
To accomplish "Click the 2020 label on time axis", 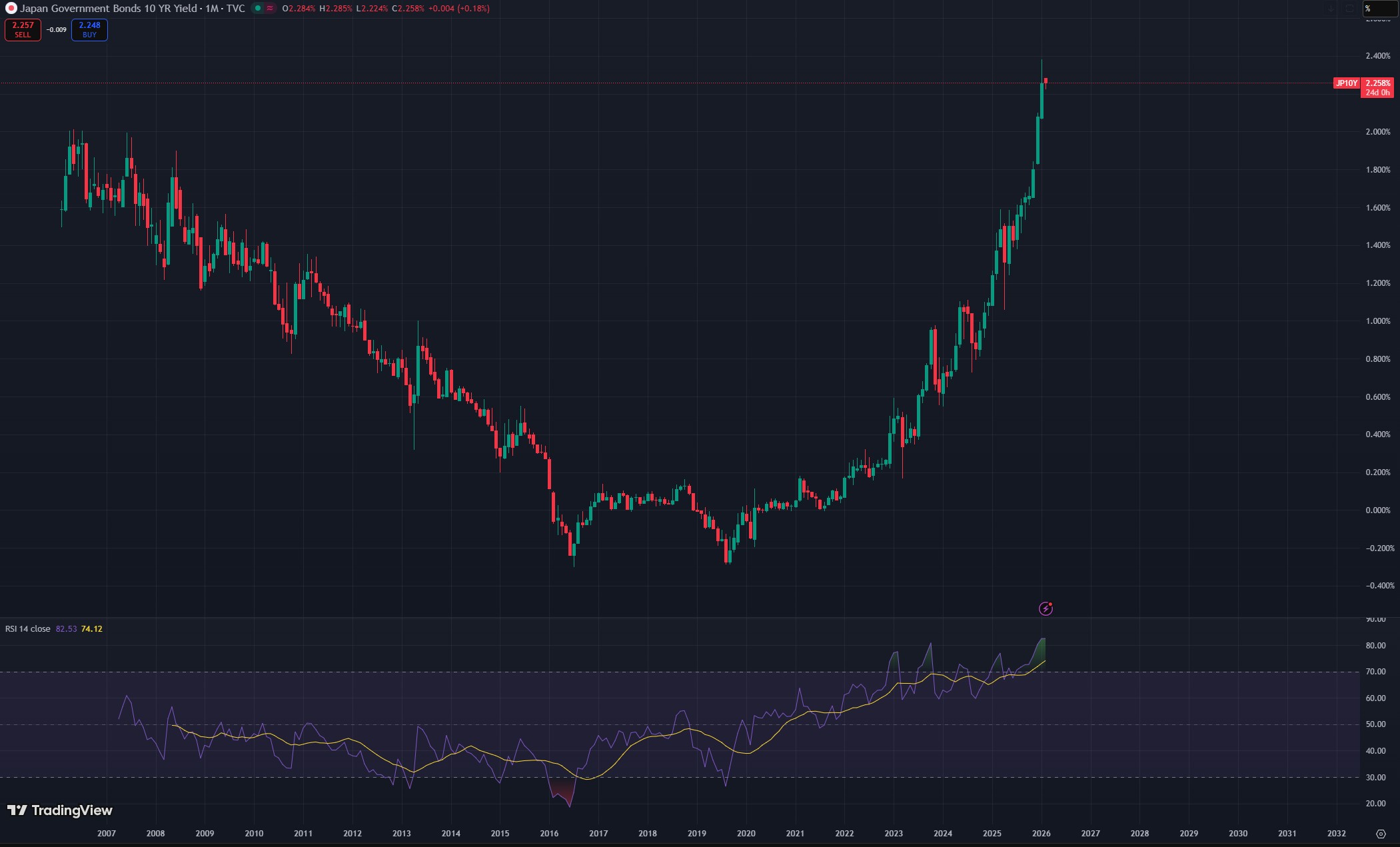I will 746,834.
